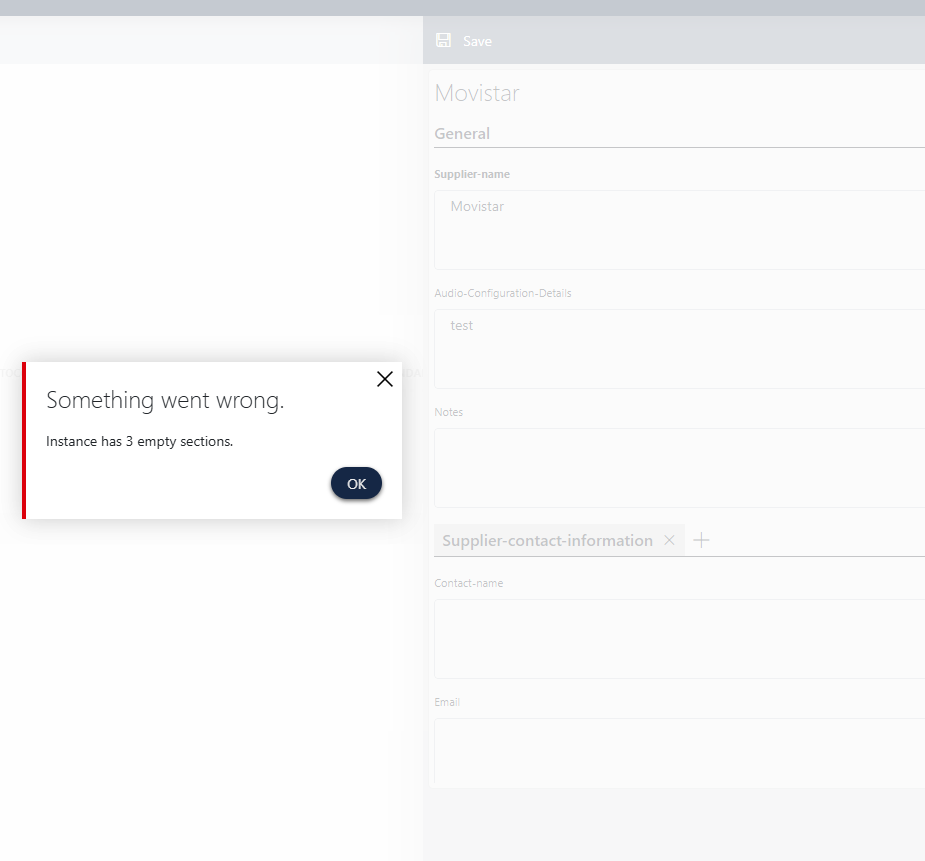925x861 pixels.
Task: Click the empty Notes text area
Action: tap(680, 468)
